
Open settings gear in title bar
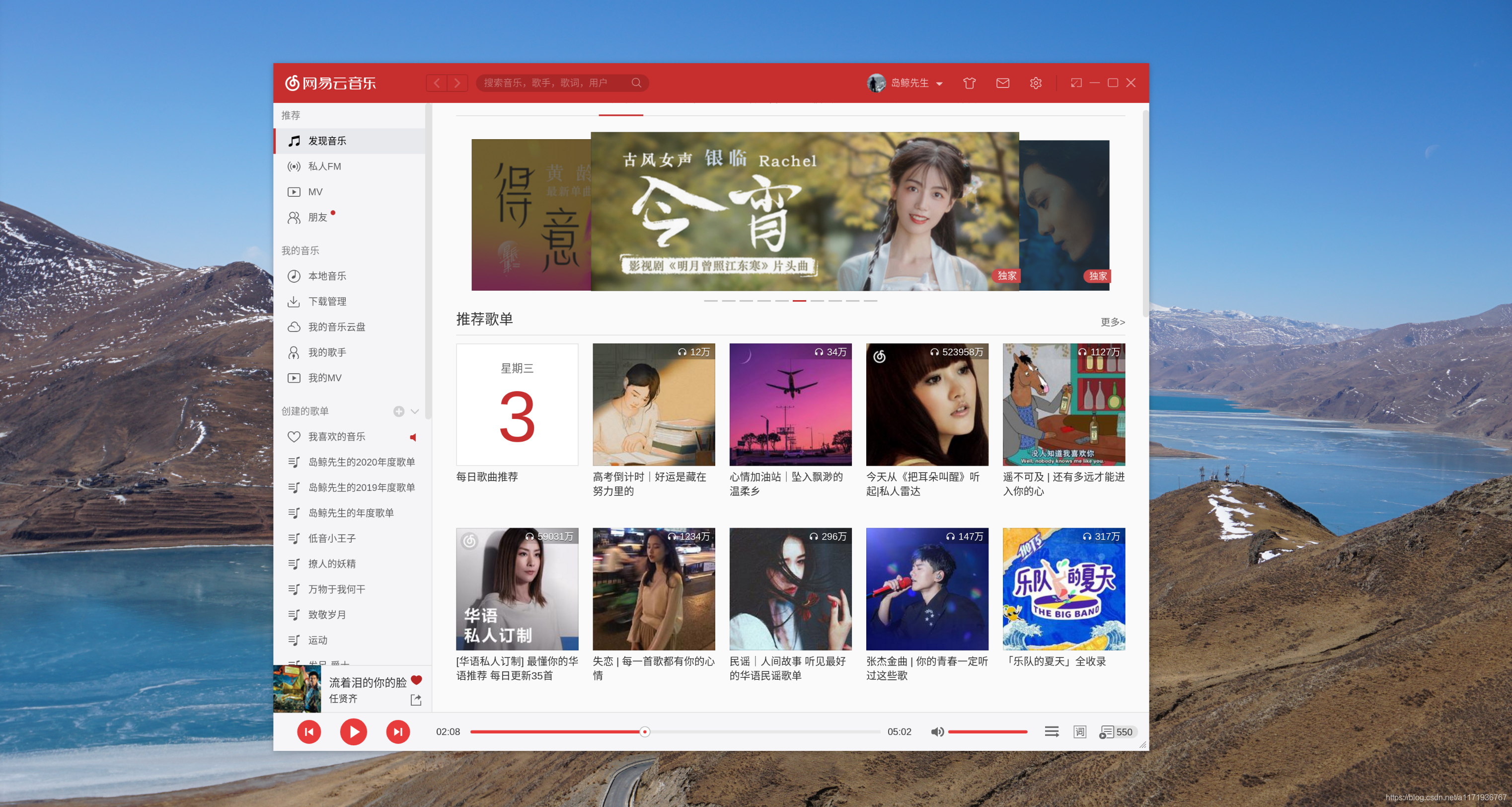click(1035, 83)
